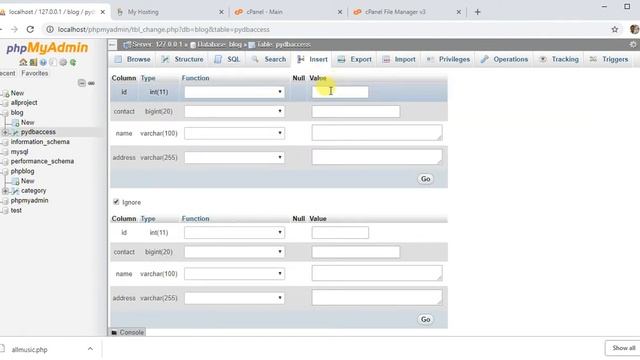This screenshot has height=360, width=640.
Task: Reload the browser page
Action: pyautogui.click(x=30, y=29)
